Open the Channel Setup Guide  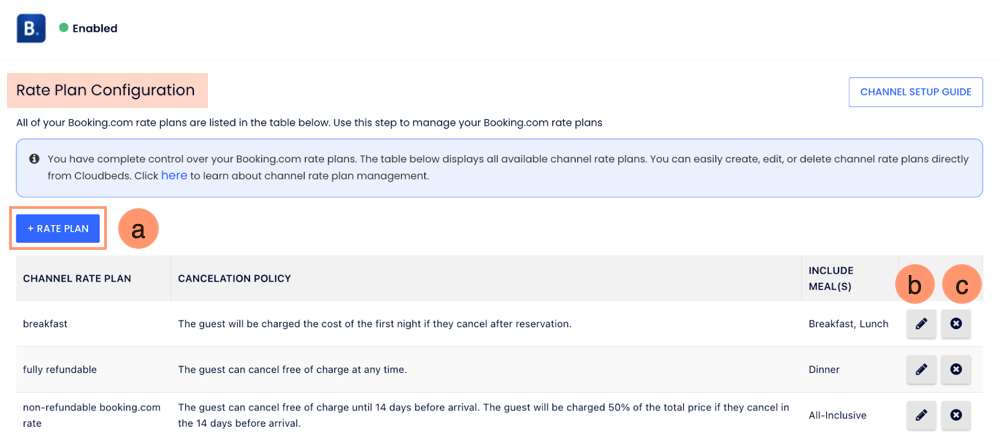(x=915, y=92)
